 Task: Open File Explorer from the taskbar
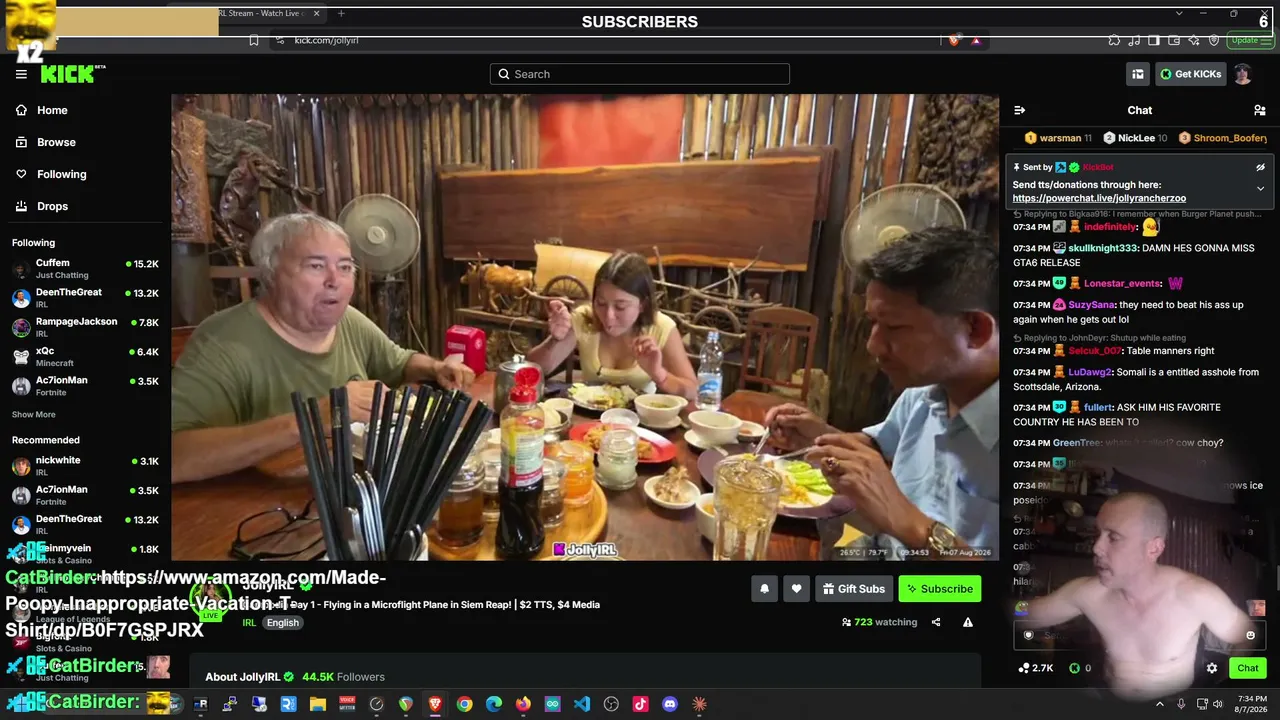(x=318, y=704)
